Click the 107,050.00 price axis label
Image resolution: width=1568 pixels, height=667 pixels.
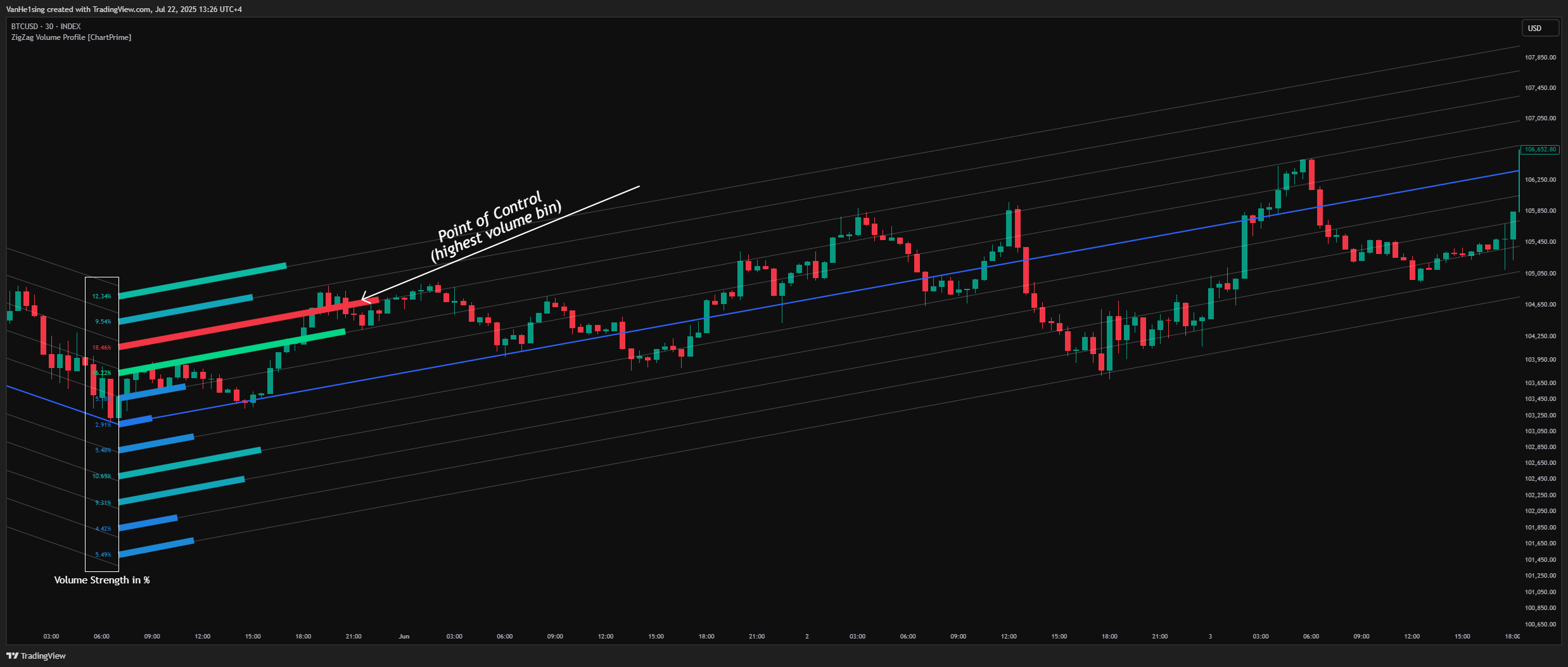click(x=1540, y=118)
